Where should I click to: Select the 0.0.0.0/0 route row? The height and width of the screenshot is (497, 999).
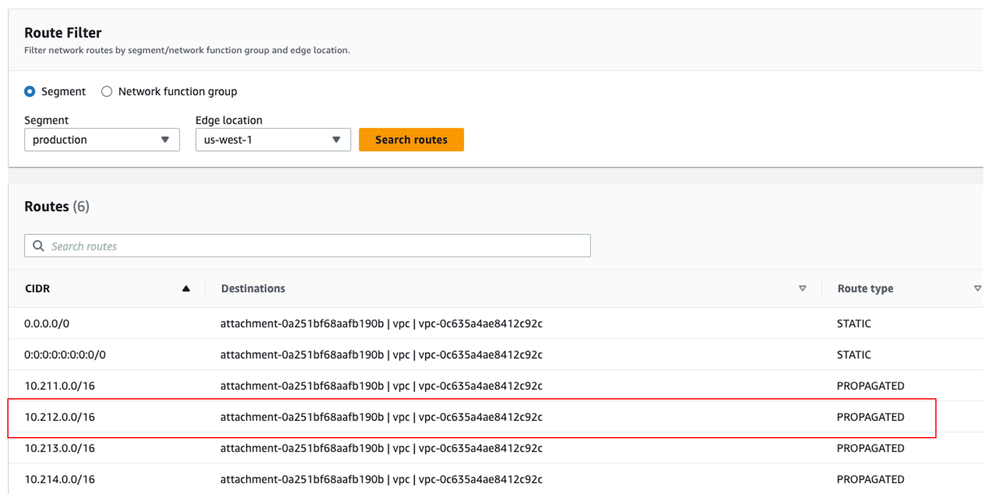pos(48,324)
